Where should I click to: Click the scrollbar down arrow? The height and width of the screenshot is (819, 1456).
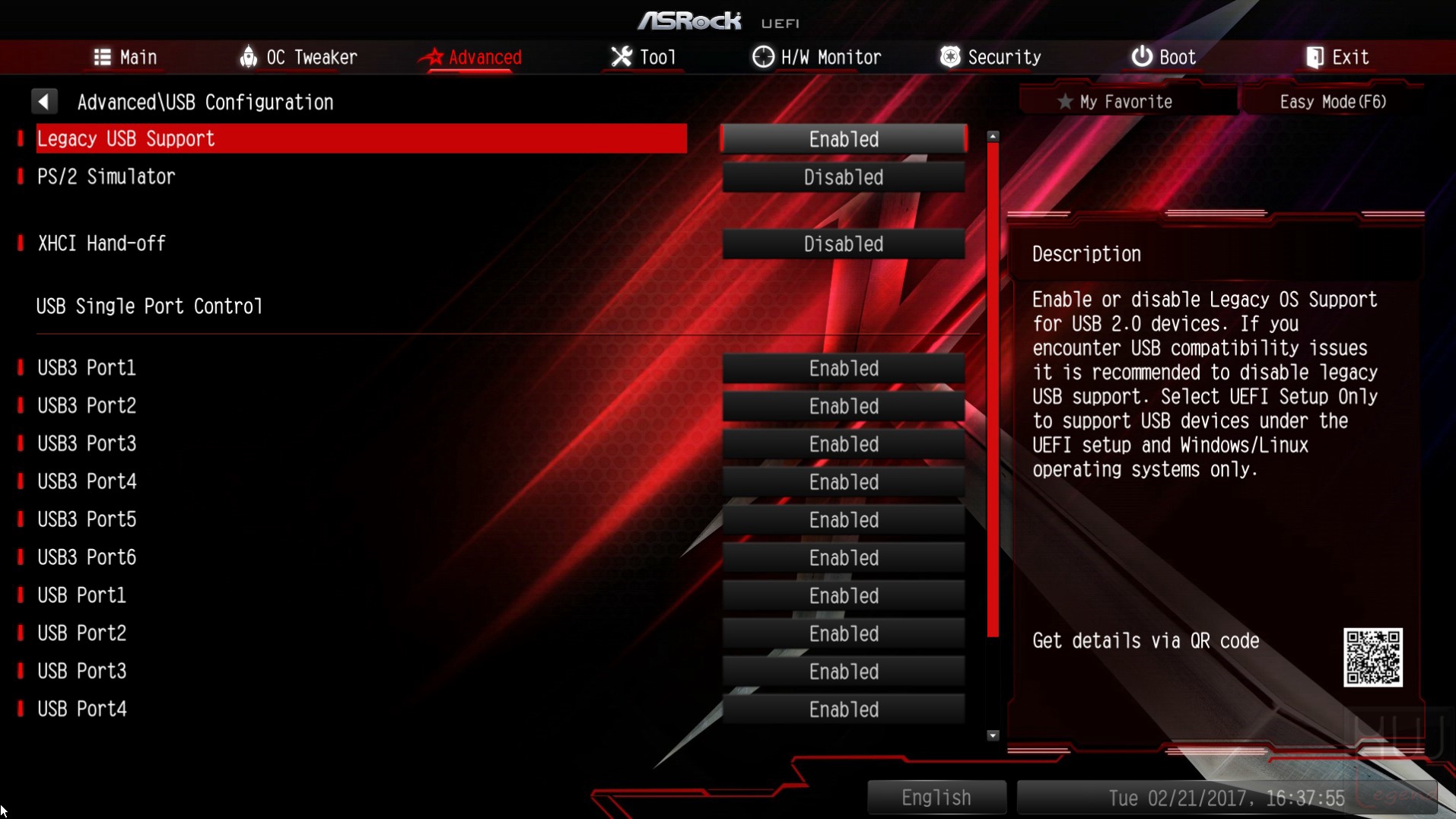pos(993,735)
